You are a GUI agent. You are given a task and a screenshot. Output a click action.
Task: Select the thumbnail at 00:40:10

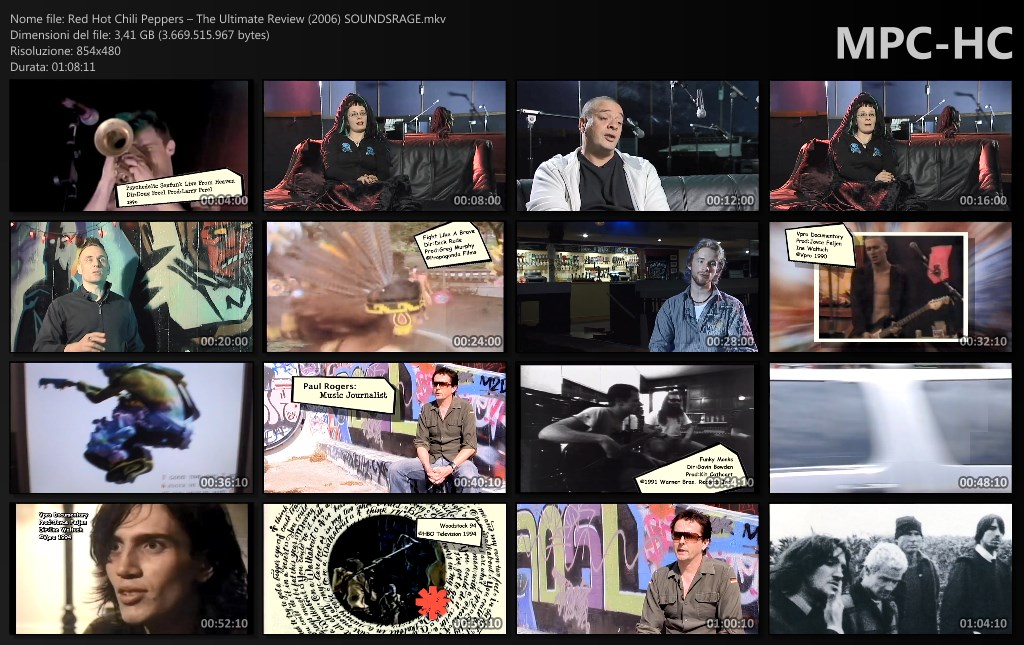(x=384, y=428)
